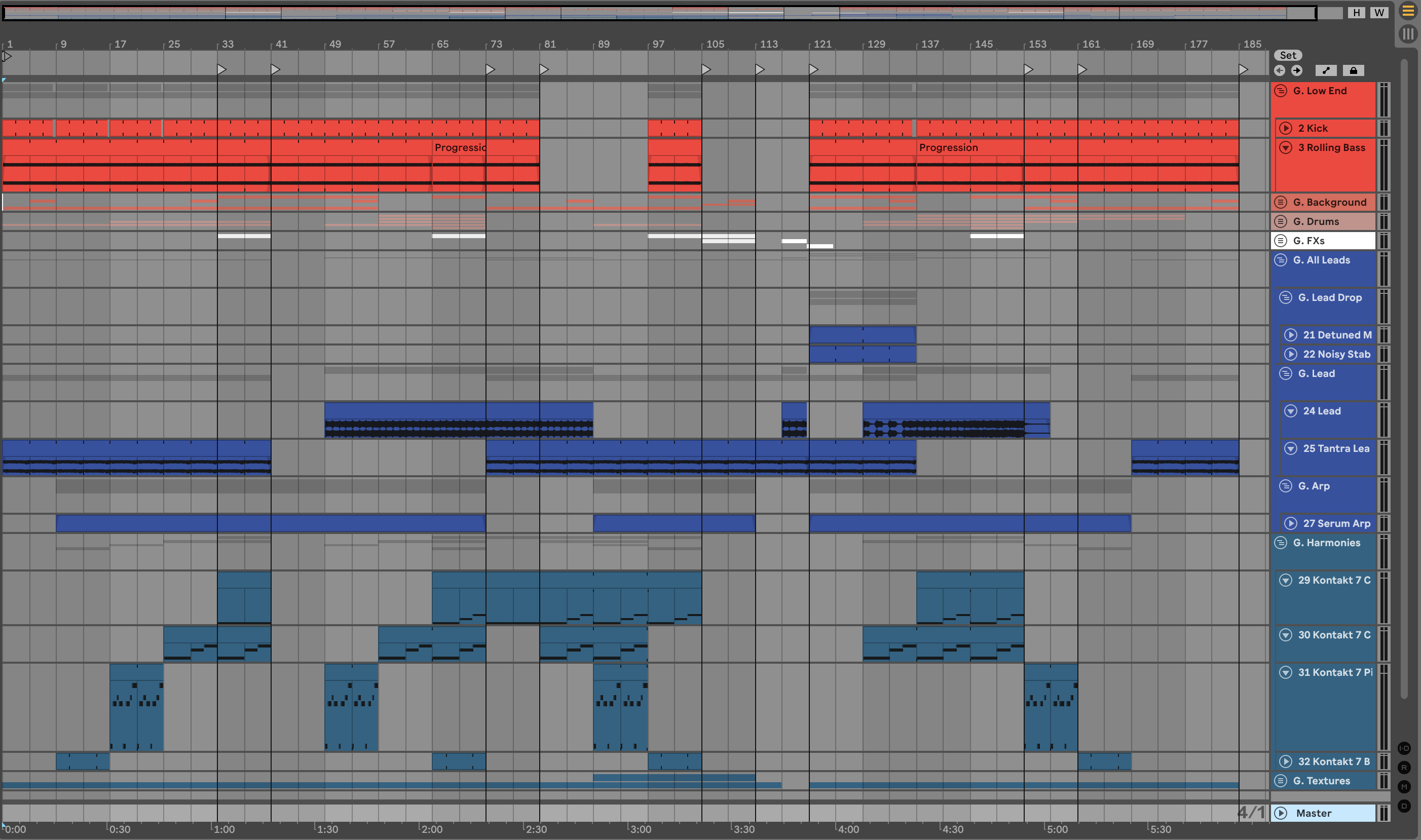This screenshot has height=840, width=1421.
Task: Jump to the previous locator arrow
Action: pyautogui.click(x=1280, y=71)
